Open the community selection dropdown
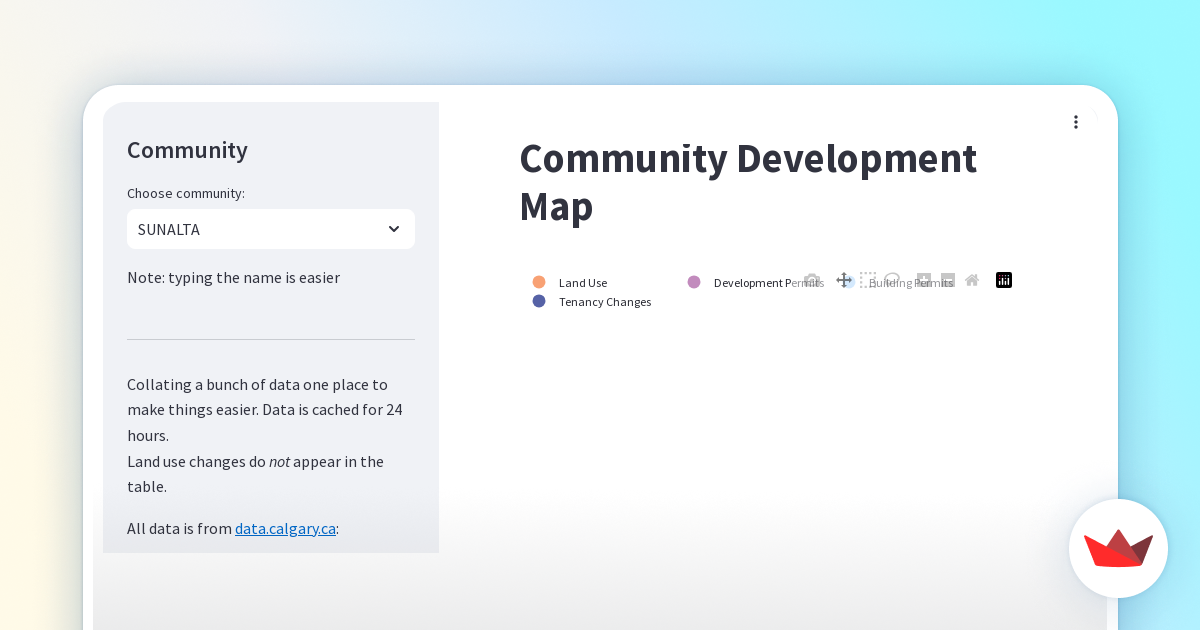Image resolution: width=1200 pixels, height=630 pixels. point(270,229)
